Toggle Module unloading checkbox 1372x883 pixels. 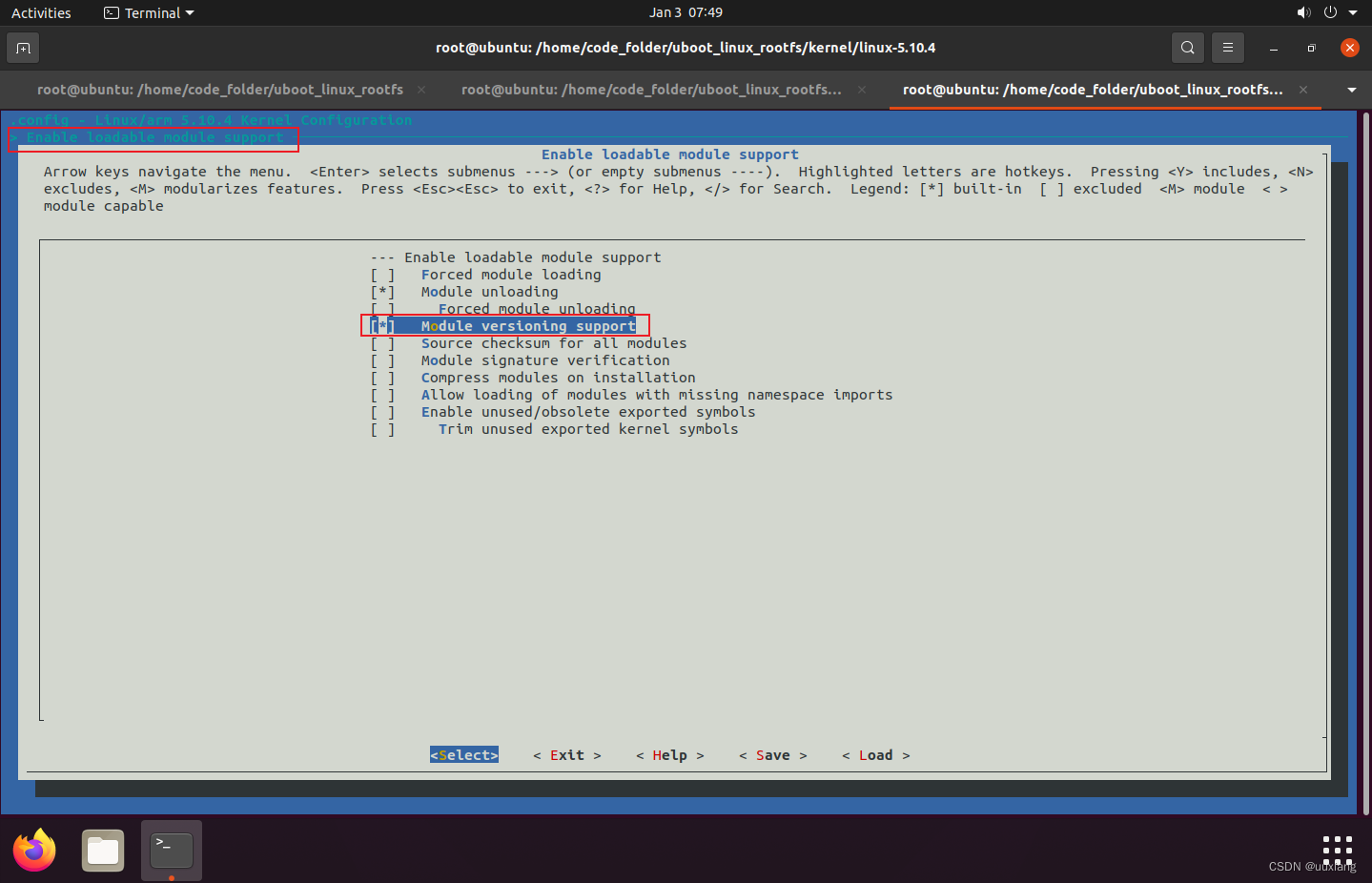click(x=382, y=292)
